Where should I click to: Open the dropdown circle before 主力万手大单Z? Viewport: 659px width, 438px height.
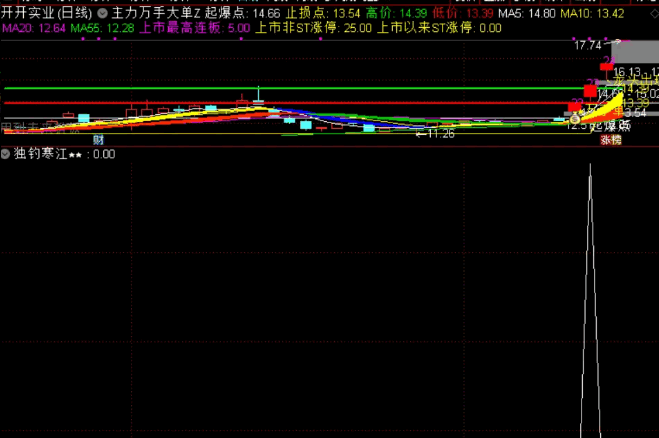click(102, 13)
